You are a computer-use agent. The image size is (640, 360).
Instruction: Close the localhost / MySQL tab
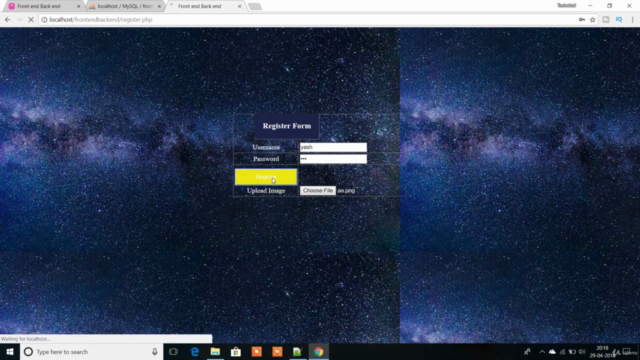pyautogui.click(x=159, y=6)
